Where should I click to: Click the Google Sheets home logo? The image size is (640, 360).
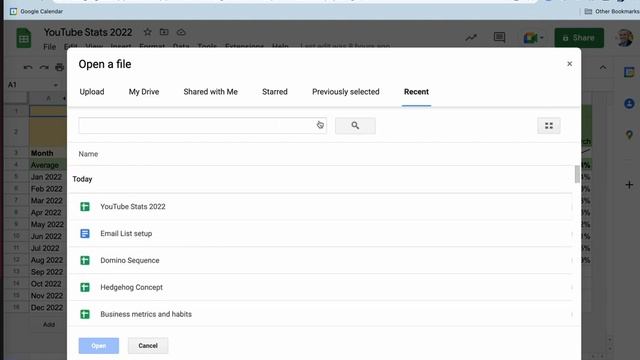click(x=24, y=38)
